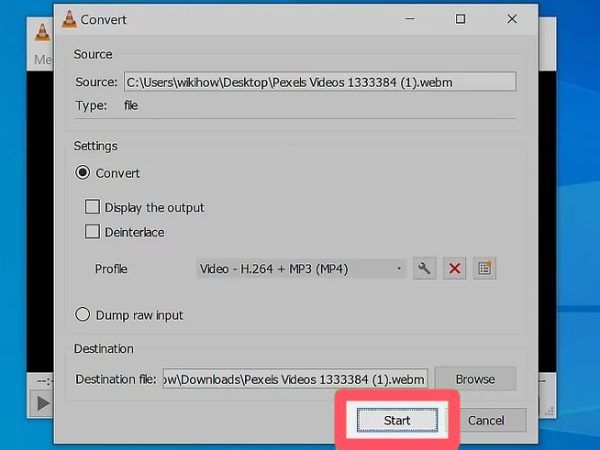Open the Profile dropdown Video - H.264 + MP3 (MP4)
Screen dimensions: 600x450
point(301,269)
